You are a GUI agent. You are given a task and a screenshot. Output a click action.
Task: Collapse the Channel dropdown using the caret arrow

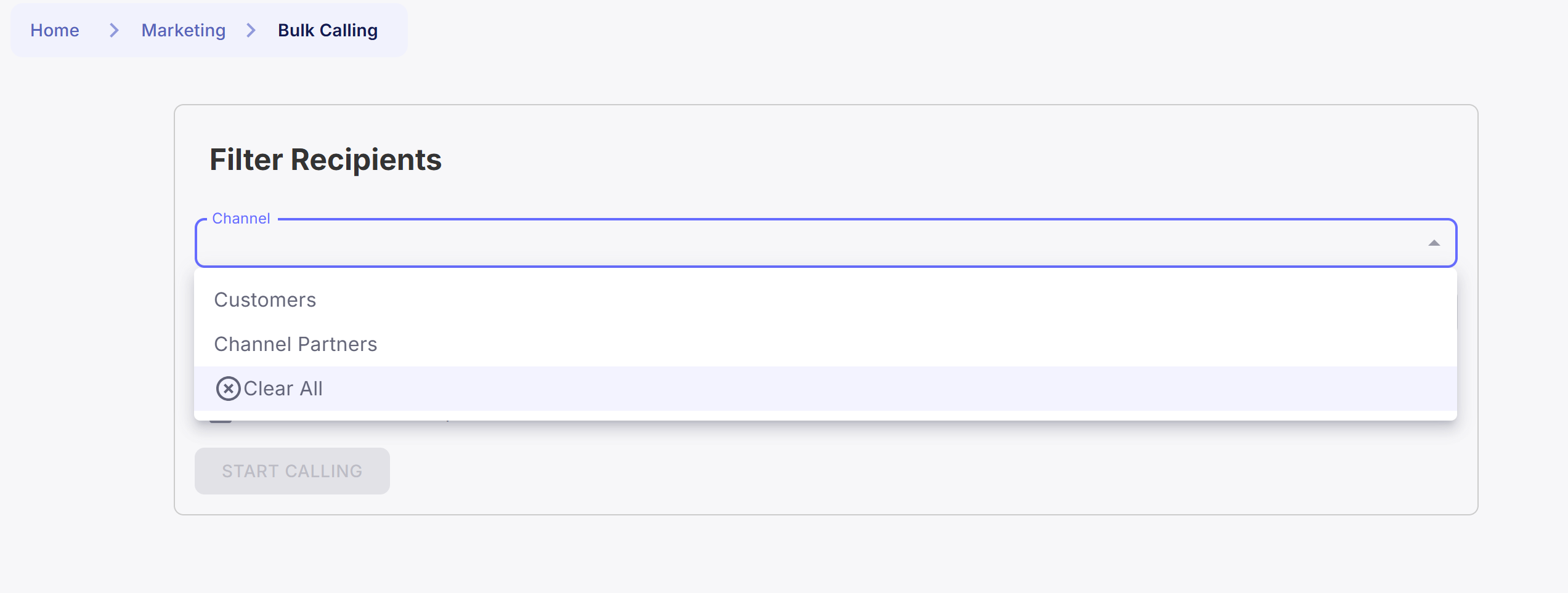pos(1434,243)
